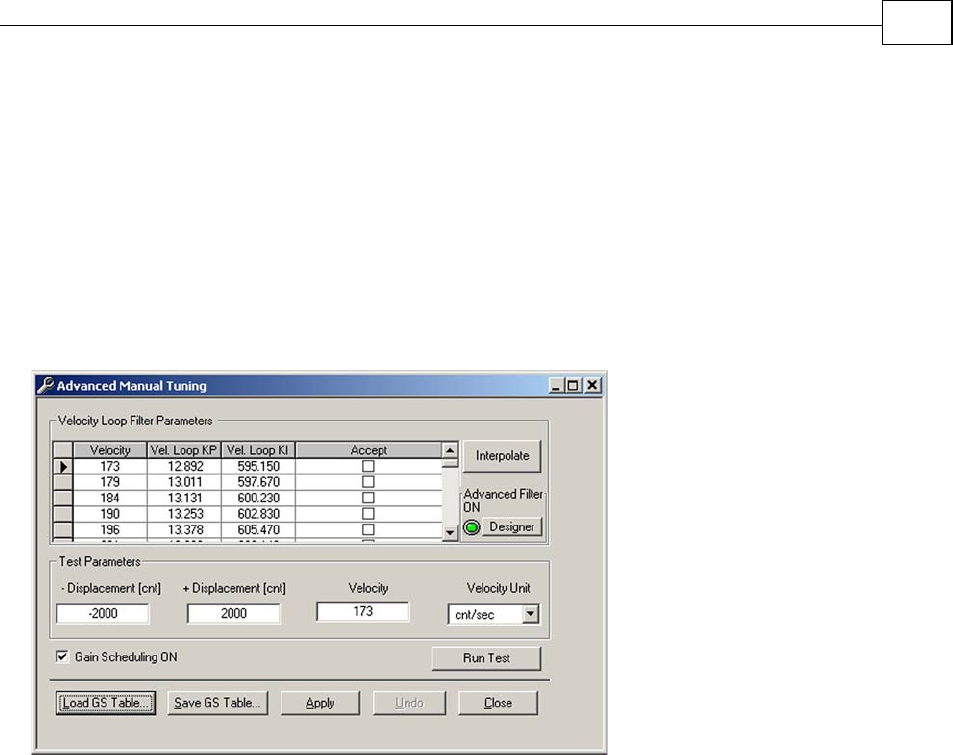Click the Run Test button

pos(486,658)
